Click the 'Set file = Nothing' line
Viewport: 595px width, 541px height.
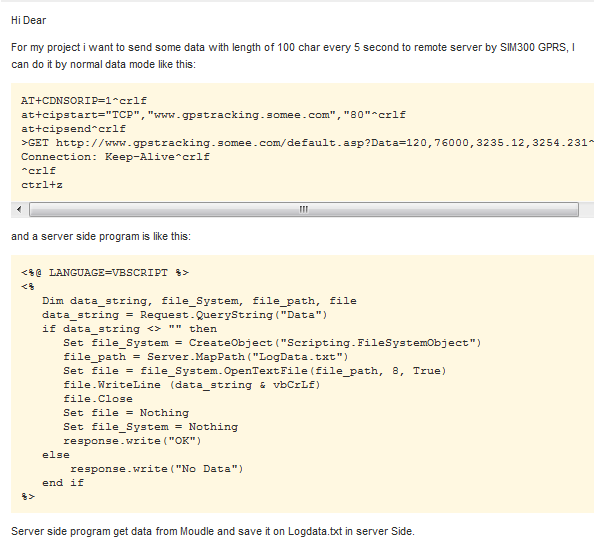pyautogui.click(x=126, y=413)
